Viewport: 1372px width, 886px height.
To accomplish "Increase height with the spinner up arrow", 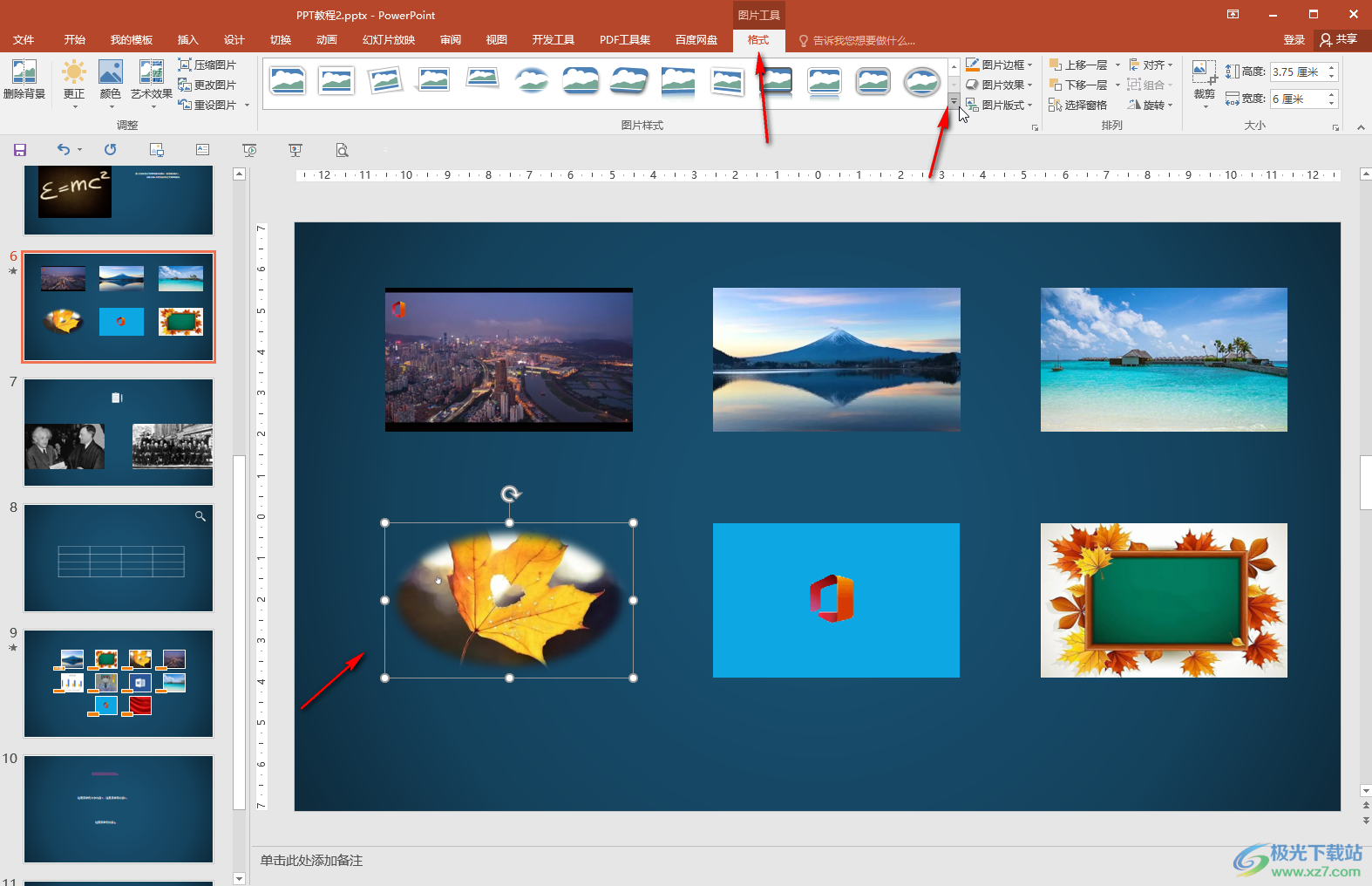I will coord(1332,67).
